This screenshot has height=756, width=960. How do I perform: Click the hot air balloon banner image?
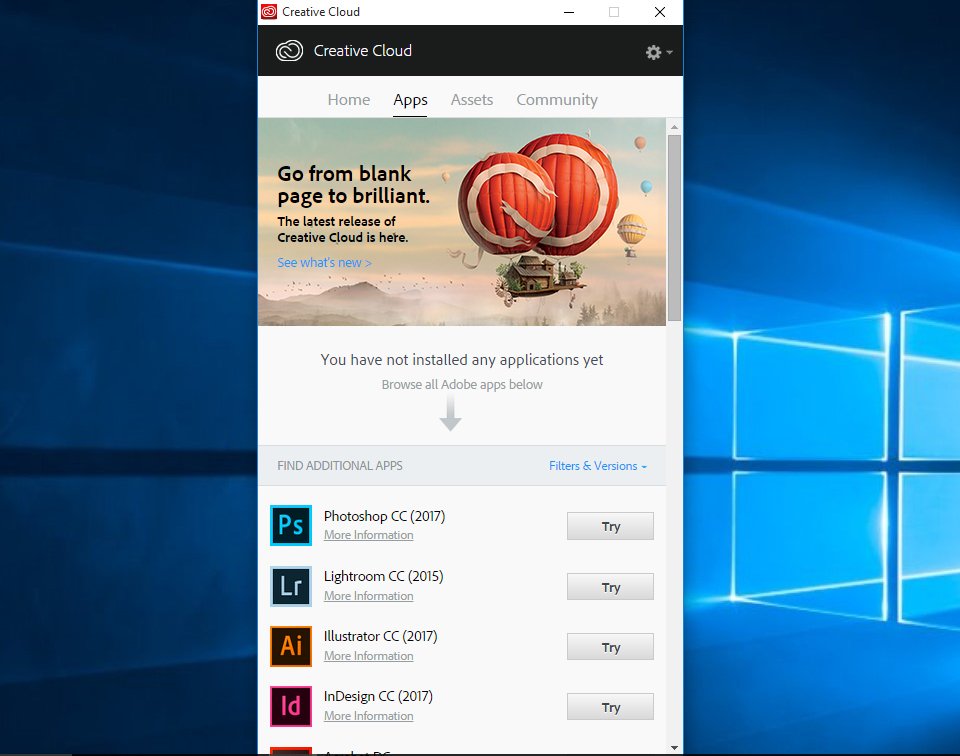[462, 222]
